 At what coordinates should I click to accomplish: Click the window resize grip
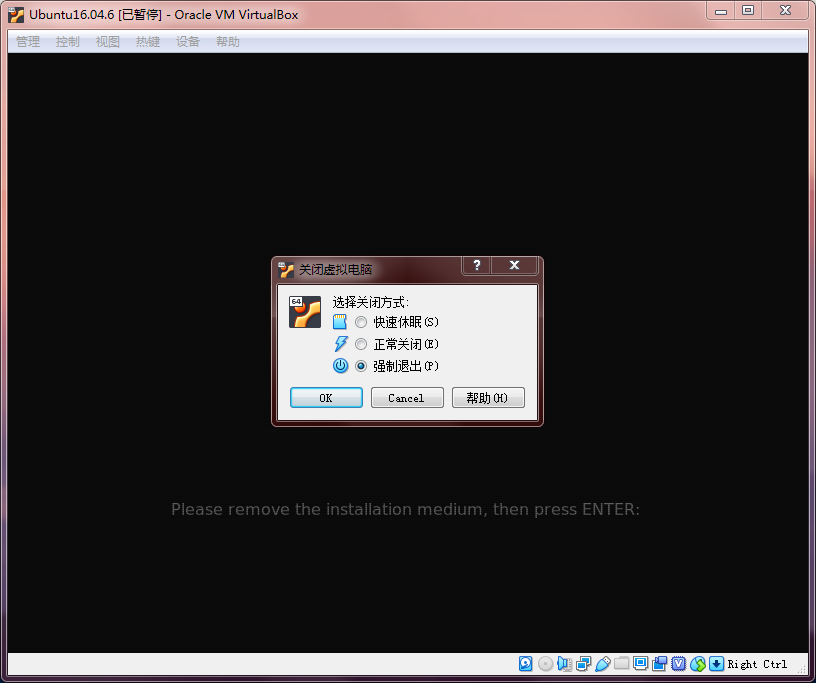804,671
